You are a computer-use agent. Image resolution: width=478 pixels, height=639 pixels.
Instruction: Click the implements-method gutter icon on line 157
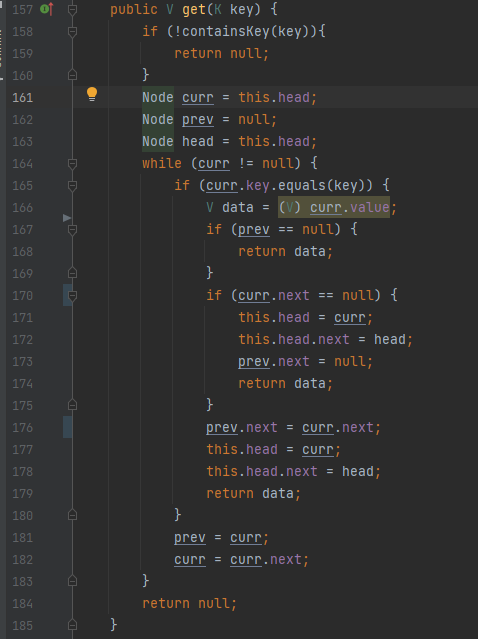click(47, 9)
